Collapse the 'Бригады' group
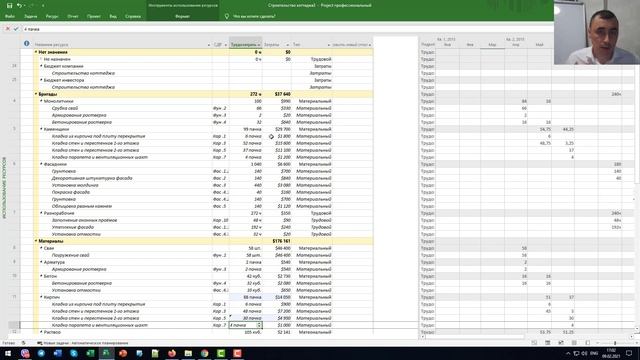Image resolution: width=640 pixels, height=360 pixels. pos(36,94)
